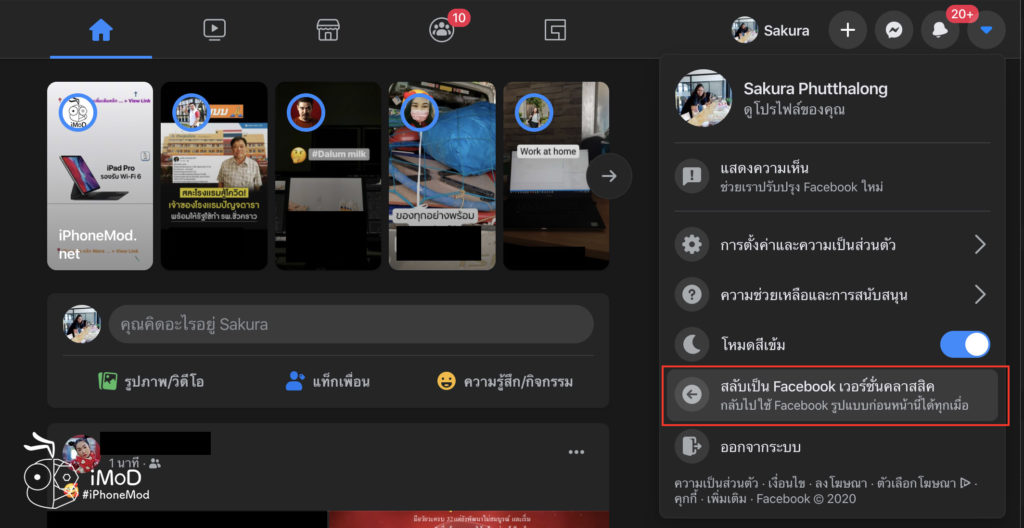Open the #Dalum milk story

(328, 176)
